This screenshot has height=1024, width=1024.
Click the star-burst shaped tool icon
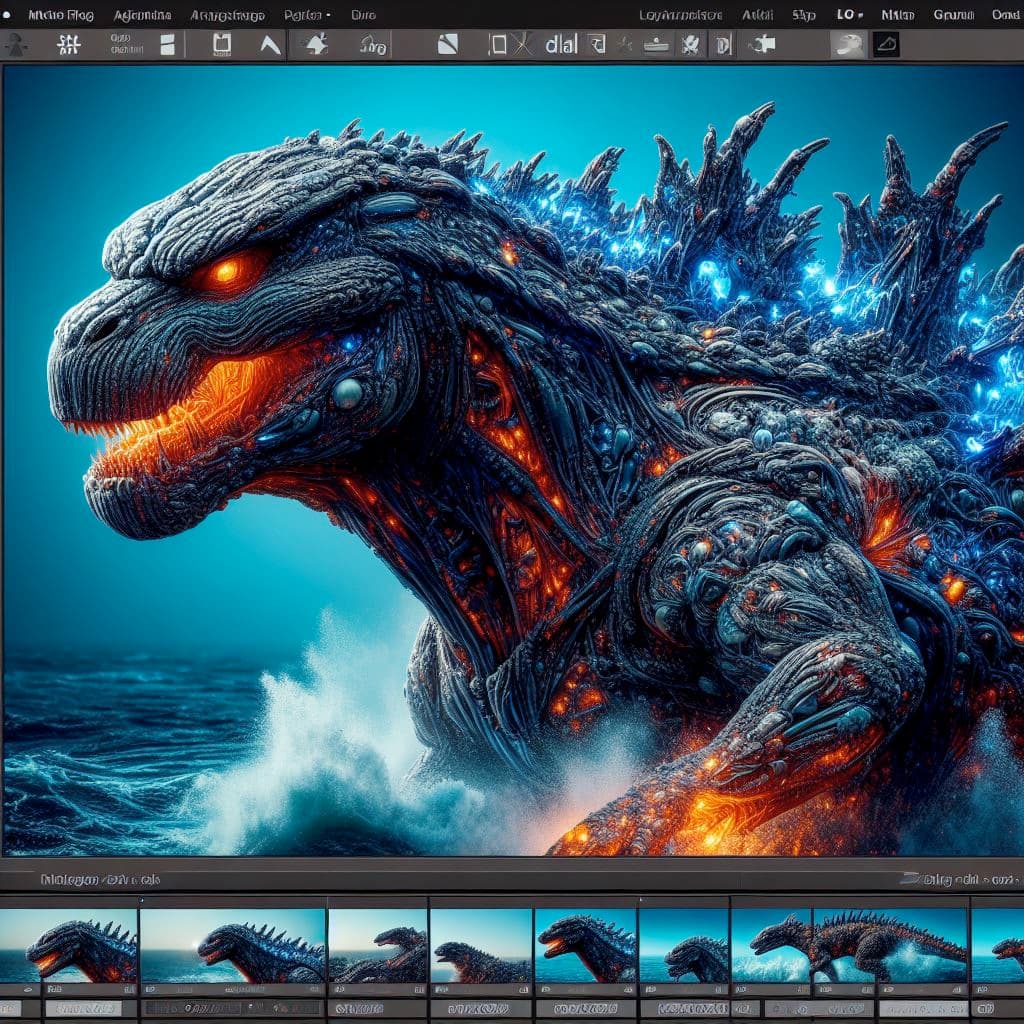317,44
